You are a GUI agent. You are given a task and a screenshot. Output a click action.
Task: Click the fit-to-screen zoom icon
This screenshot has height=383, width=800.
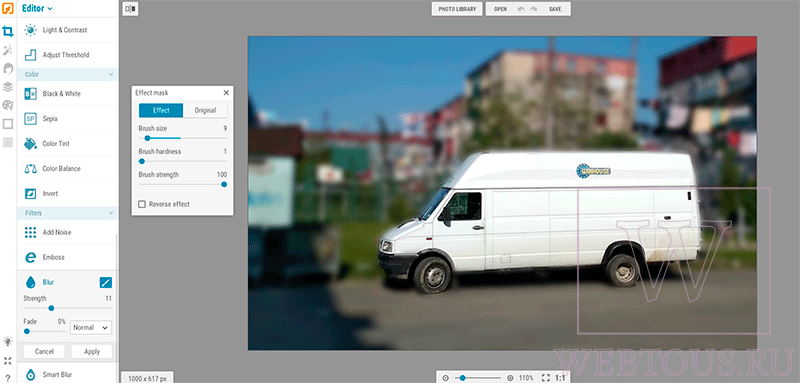545,378
